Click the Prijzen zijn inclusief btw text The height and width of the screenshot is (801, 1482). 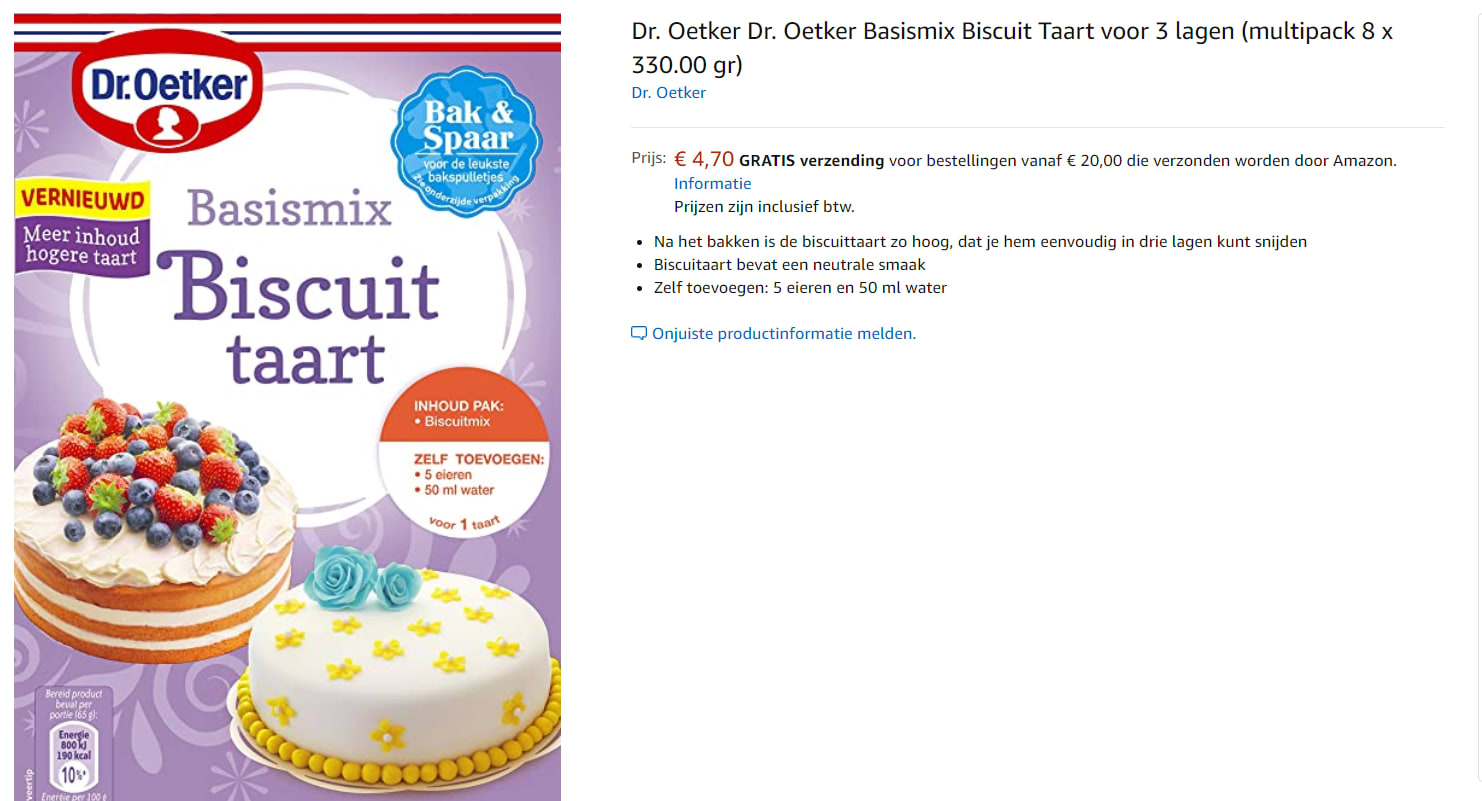tap(764, 207)
